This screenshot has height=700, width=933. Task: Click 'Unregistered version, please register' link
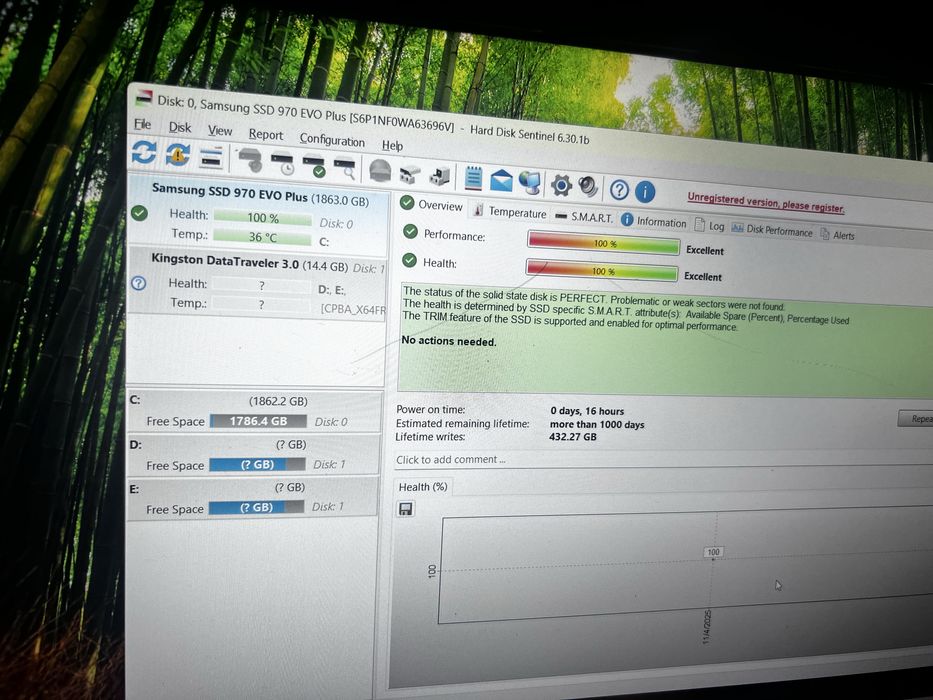[766, 202]
